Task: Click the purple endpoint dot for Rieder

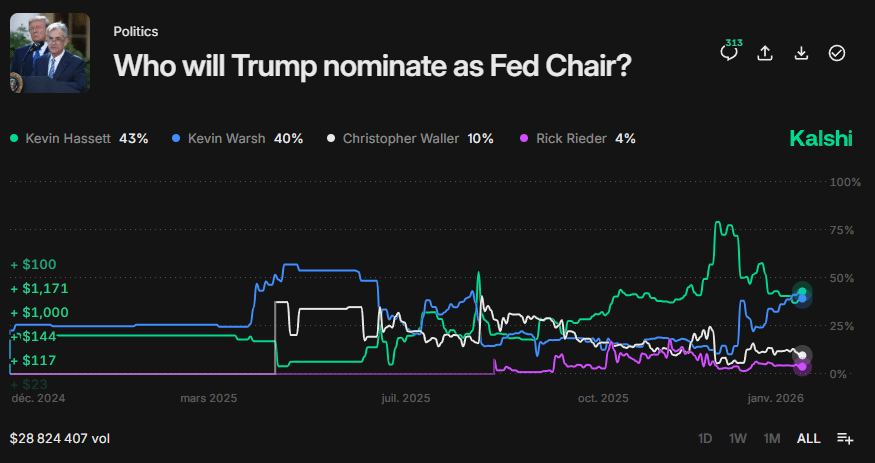Action: [x=802, y=366]
